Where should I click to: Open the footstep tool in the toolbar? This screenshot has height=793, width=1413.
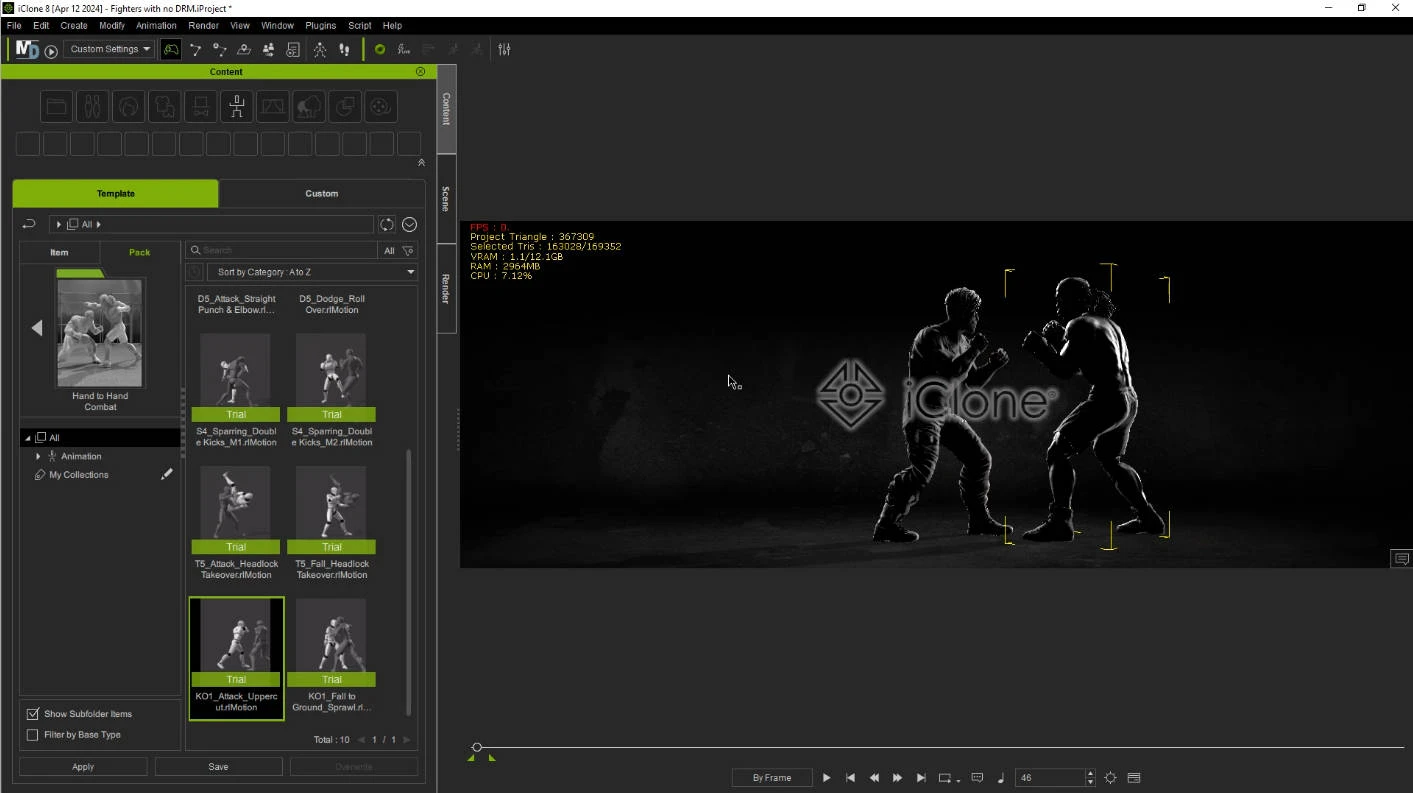click(x=344, y=49)
